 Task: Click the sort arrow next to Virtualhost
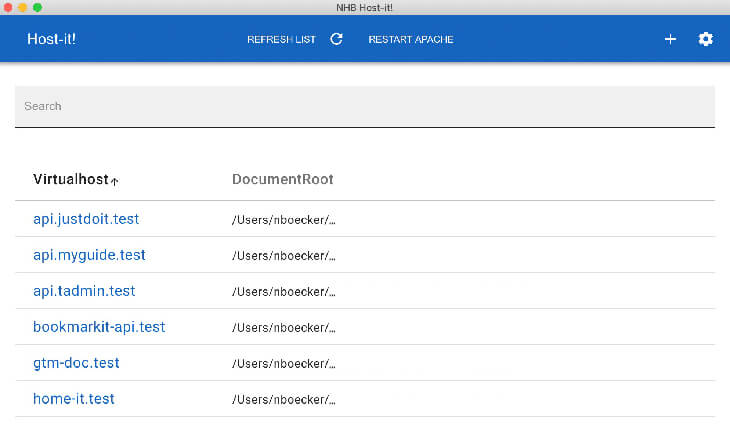click(115, 181)
